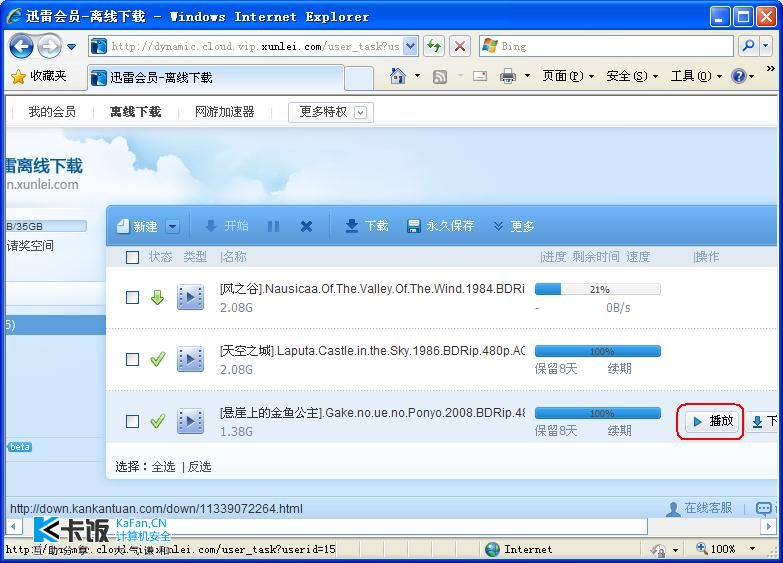
Task: Click the Print icon
Action: click(508, 76)
